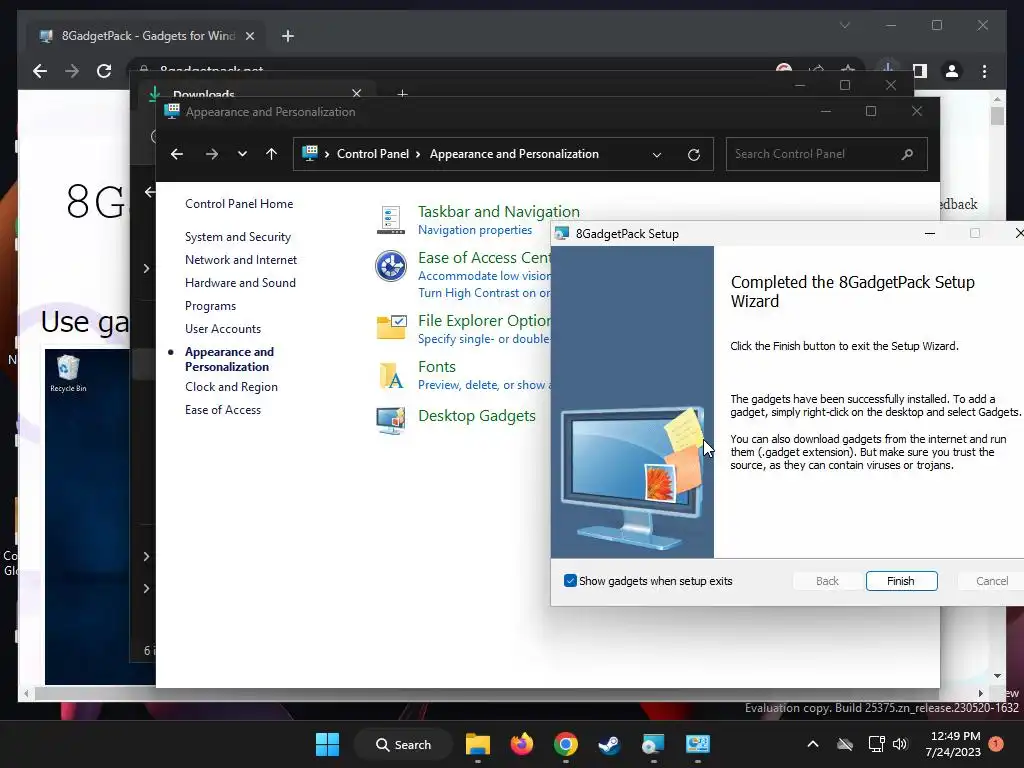Open Chrome tab search chevron

point(844,25)
